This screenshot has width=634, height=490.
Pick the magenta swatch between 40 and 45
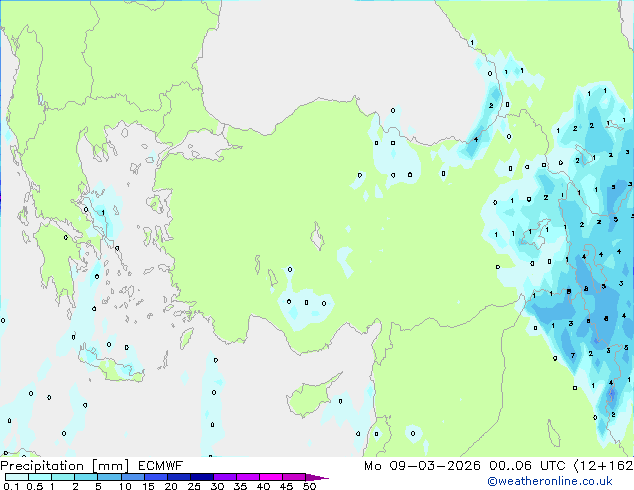click(x=271, y=477)
